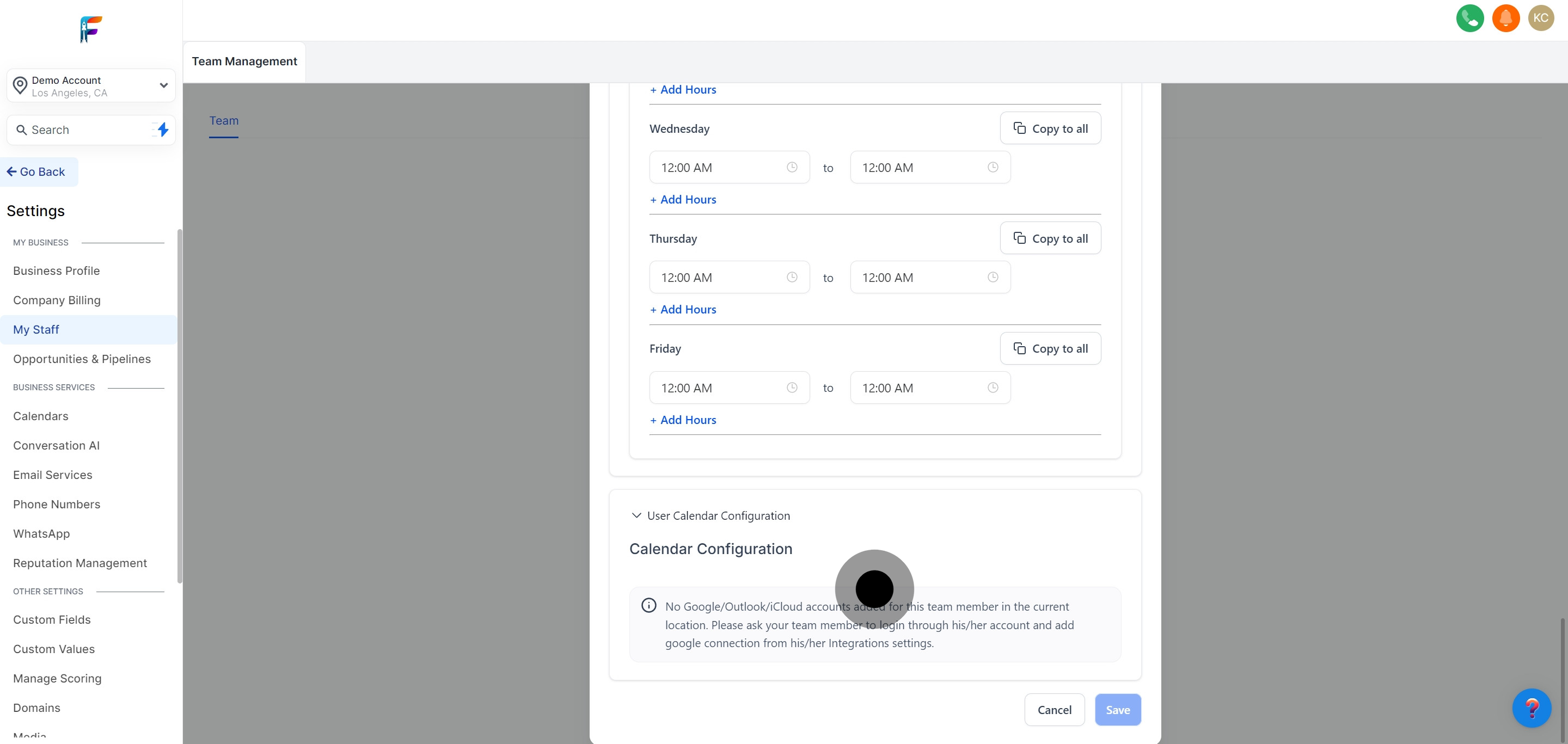1568x744 pixels.
Task: Open the green phone call icon
Action: point(1470,19)
